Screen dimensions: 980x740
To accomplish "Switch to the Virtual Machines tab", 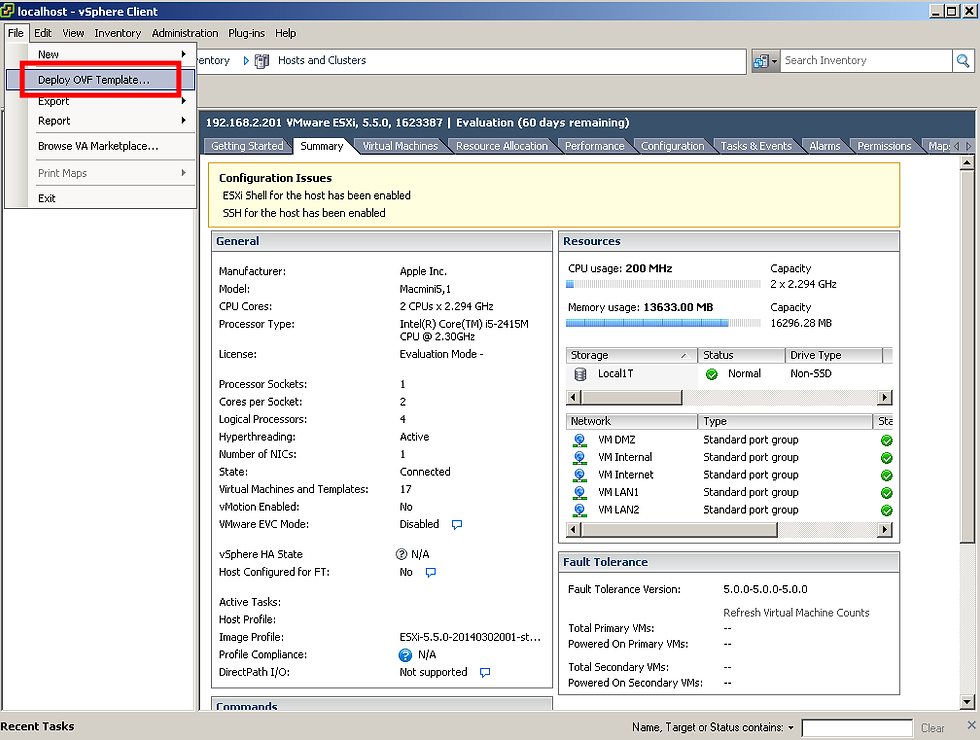I will pyautogui.click(x=400, y=146).
